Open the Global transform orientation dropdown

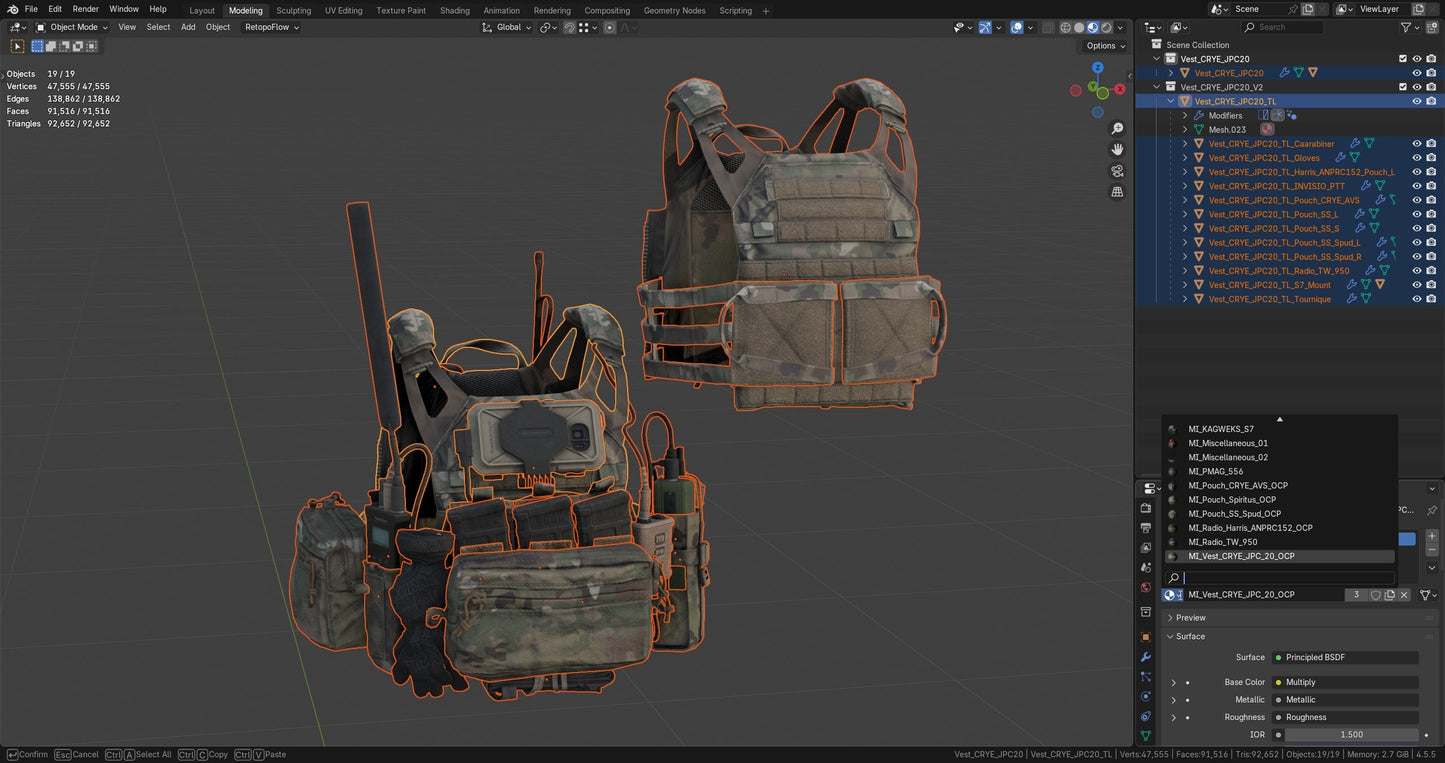[x=510, y=27]
